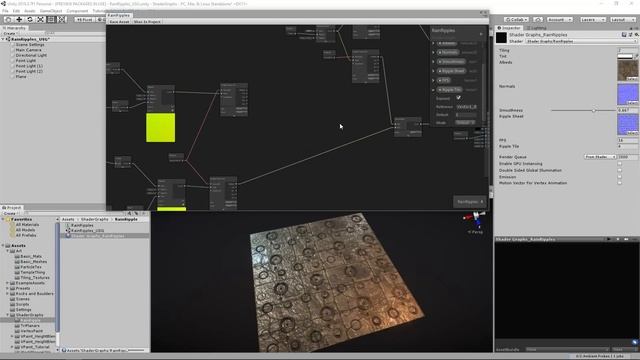640x360 pixels.
Task: Select the Scale tool in toolbar
Action: point(40,19)
